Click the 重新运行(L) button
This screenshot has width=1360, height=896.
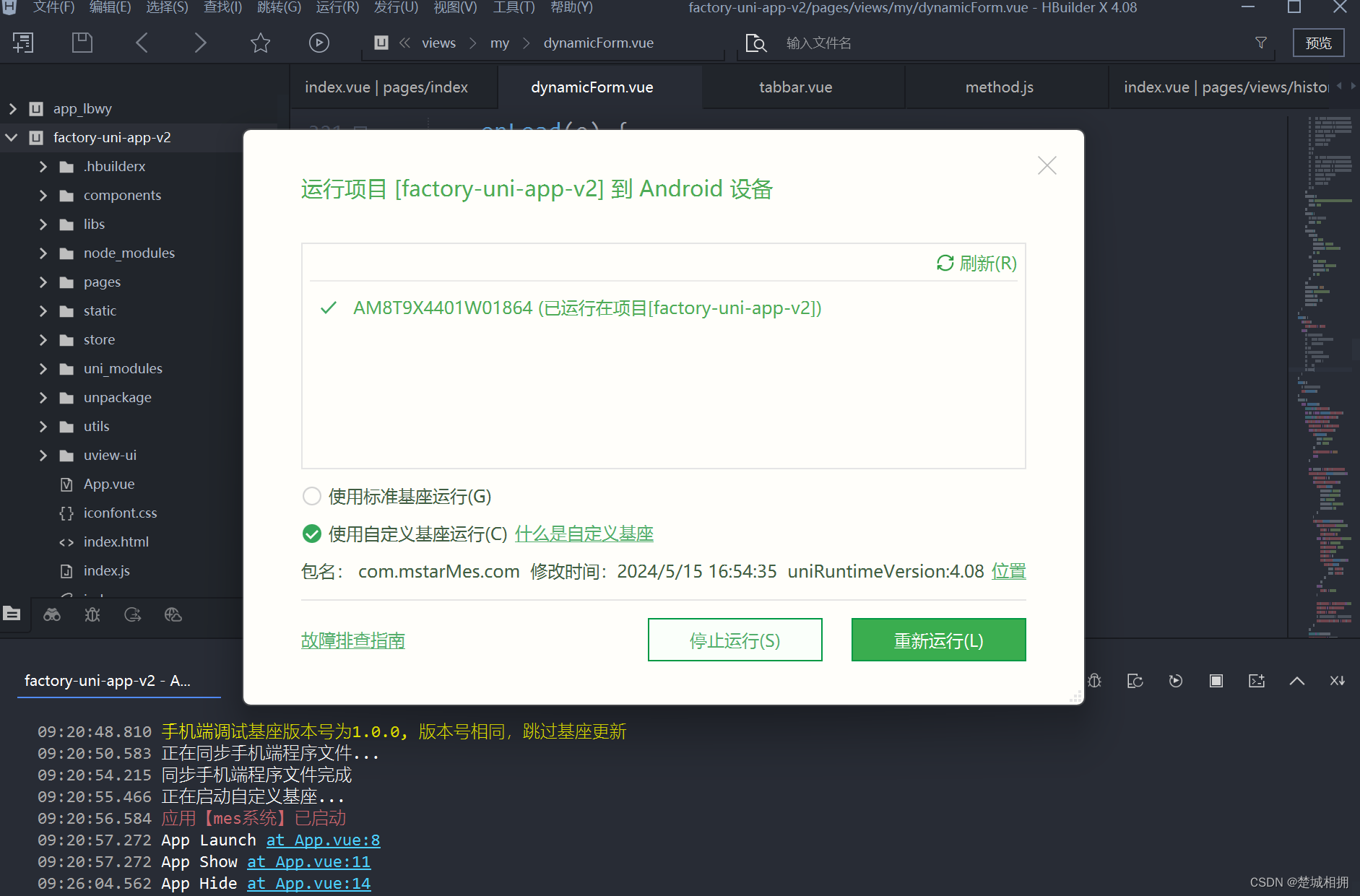[x=938, y=640]
